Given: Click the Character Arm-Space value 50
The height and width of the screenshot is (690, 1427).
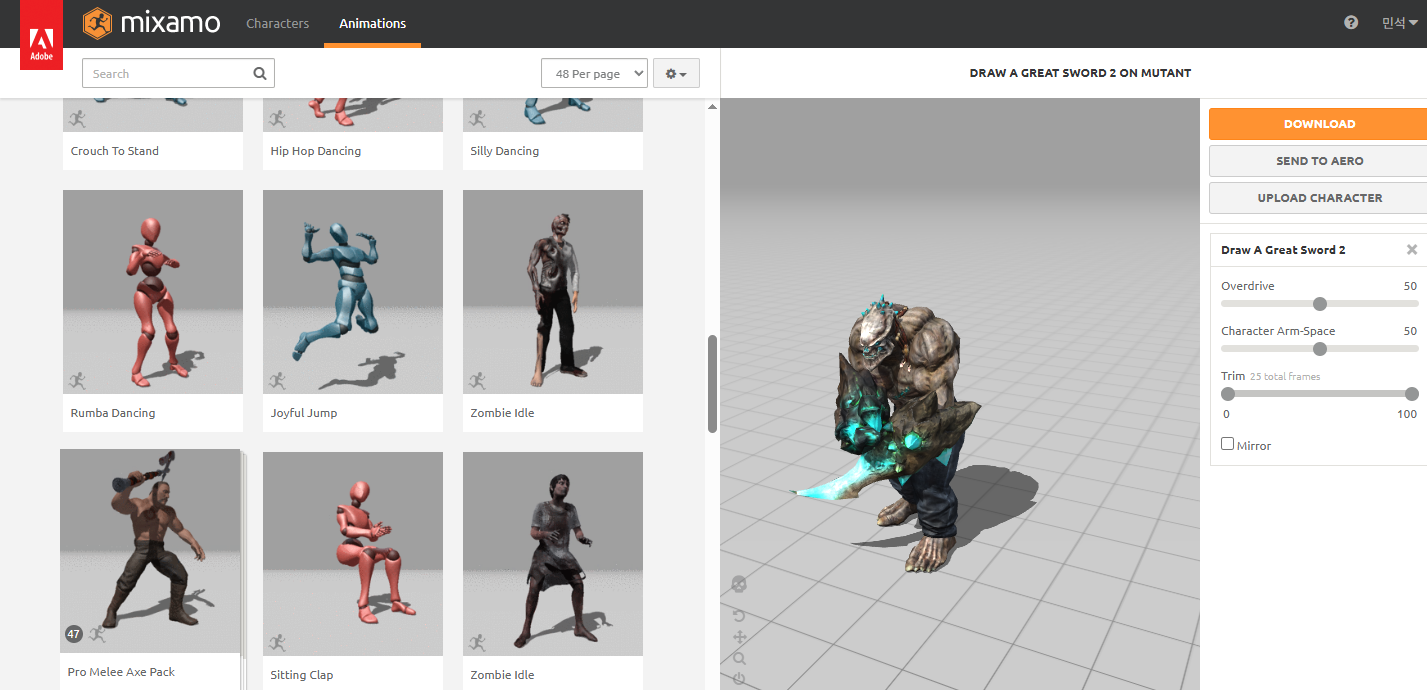Looking at the screenshot, I should click(x=1410, y=331).
